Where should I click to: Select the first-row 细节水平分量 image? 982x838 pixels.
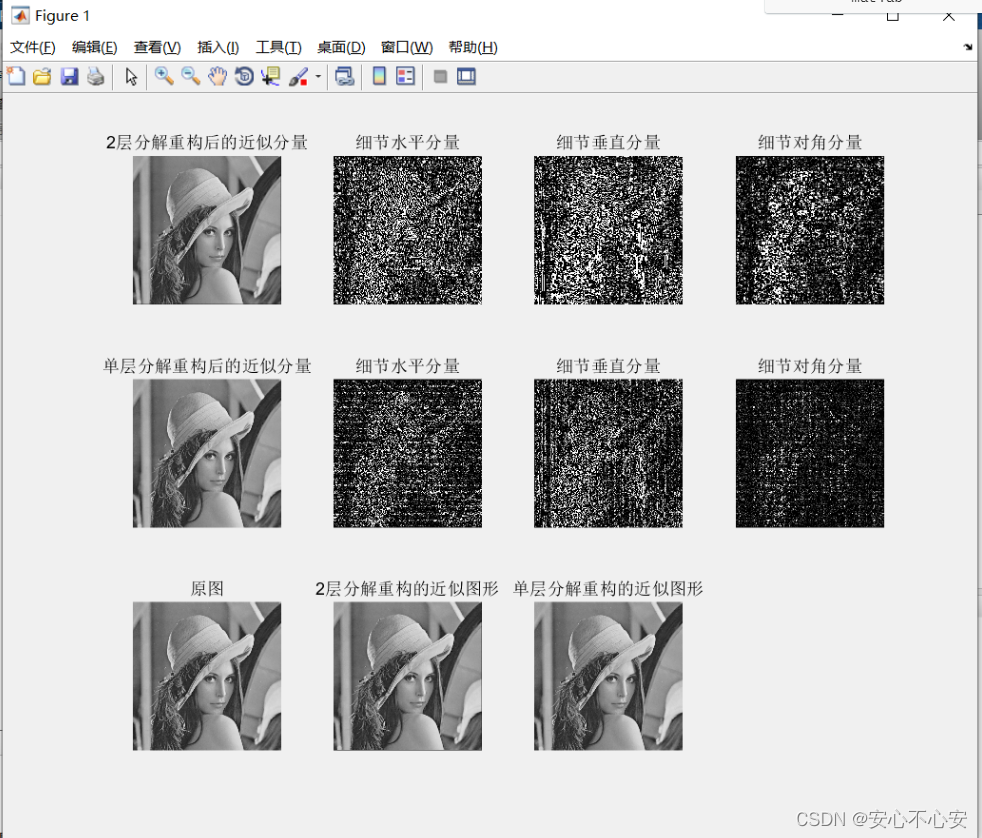pyautogui.click(x=408, y=230)
